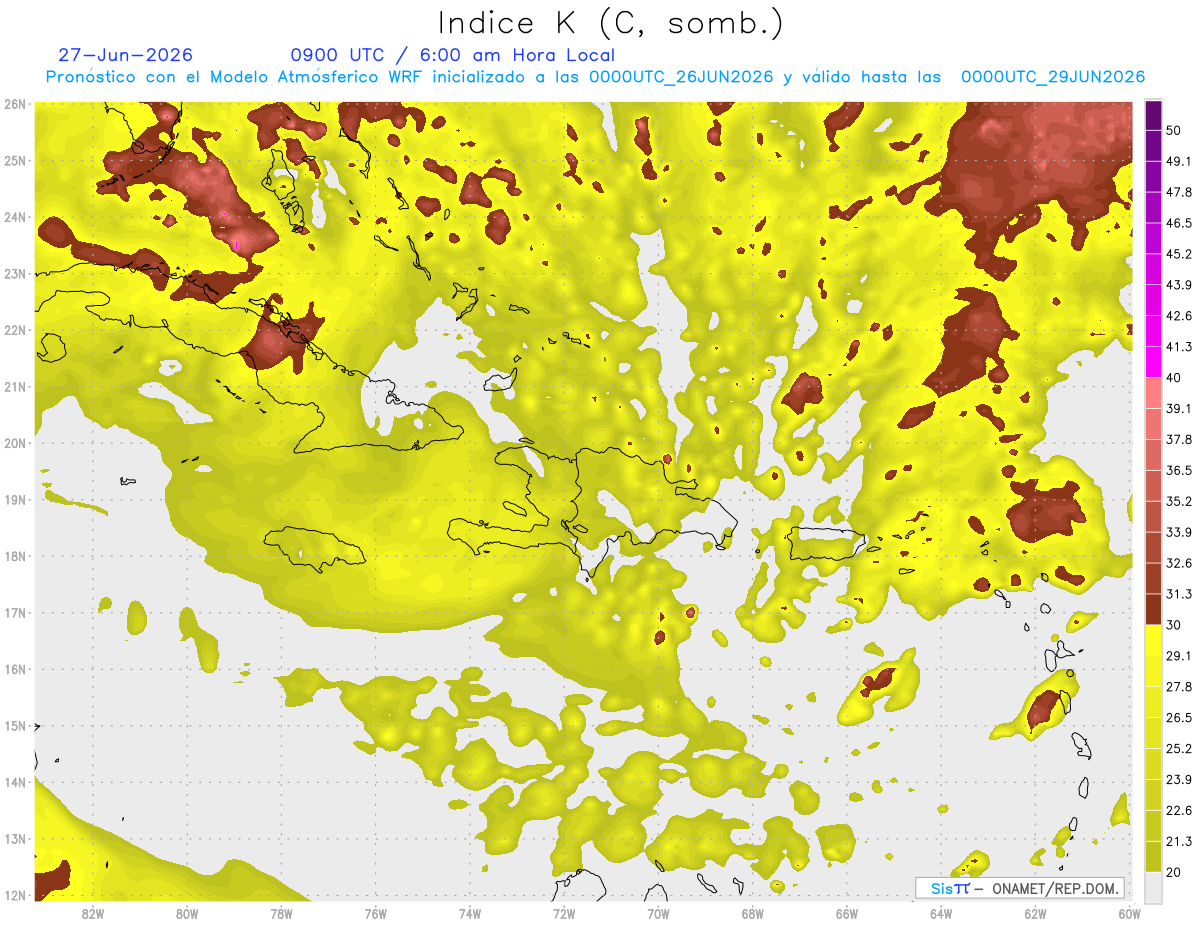Click the color scale value 46.5
The image size is (1200, 927).
(1178, 223)
